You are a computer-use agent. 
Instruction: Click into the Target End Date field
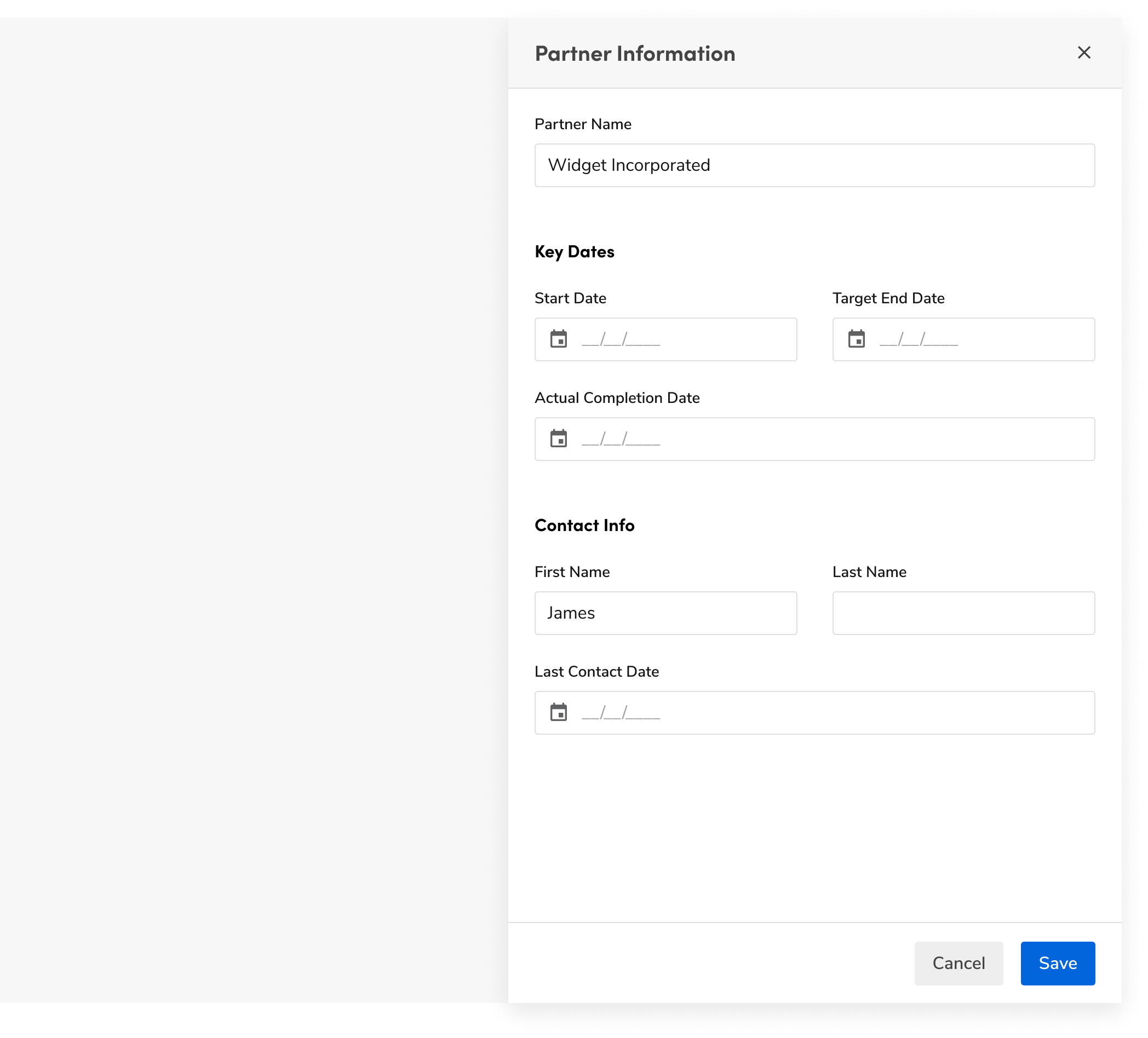click(979, 340)
